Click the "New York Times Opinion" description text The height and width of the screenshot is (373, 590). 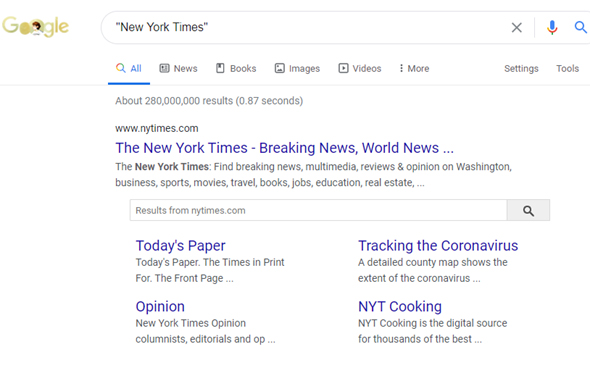point(190,323)
